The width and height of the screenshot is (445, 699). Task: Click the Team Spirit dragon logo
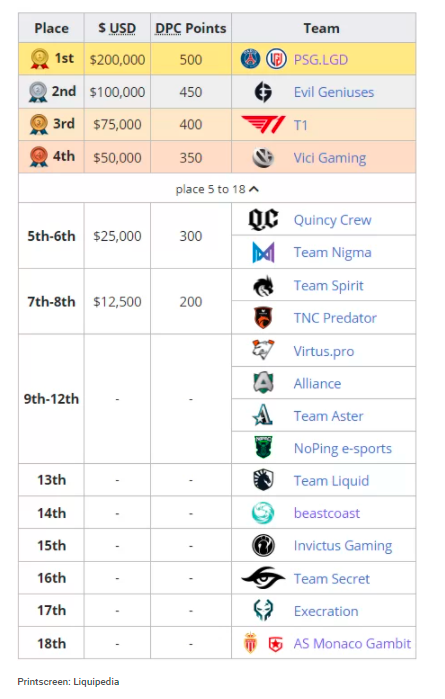pos(263,286)
